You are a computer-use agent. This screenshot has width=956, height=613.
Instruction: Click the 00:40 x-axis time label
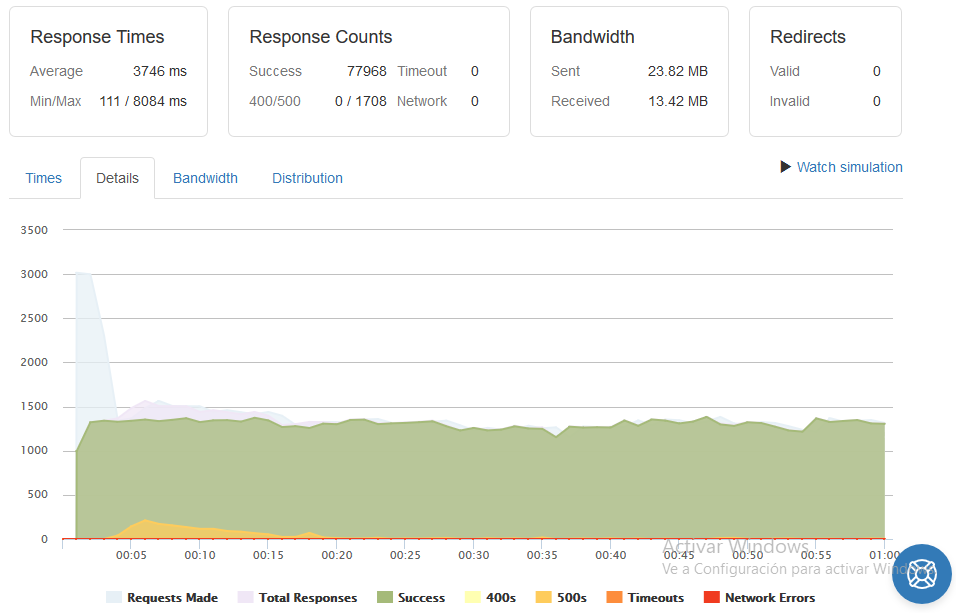point(611,555)
